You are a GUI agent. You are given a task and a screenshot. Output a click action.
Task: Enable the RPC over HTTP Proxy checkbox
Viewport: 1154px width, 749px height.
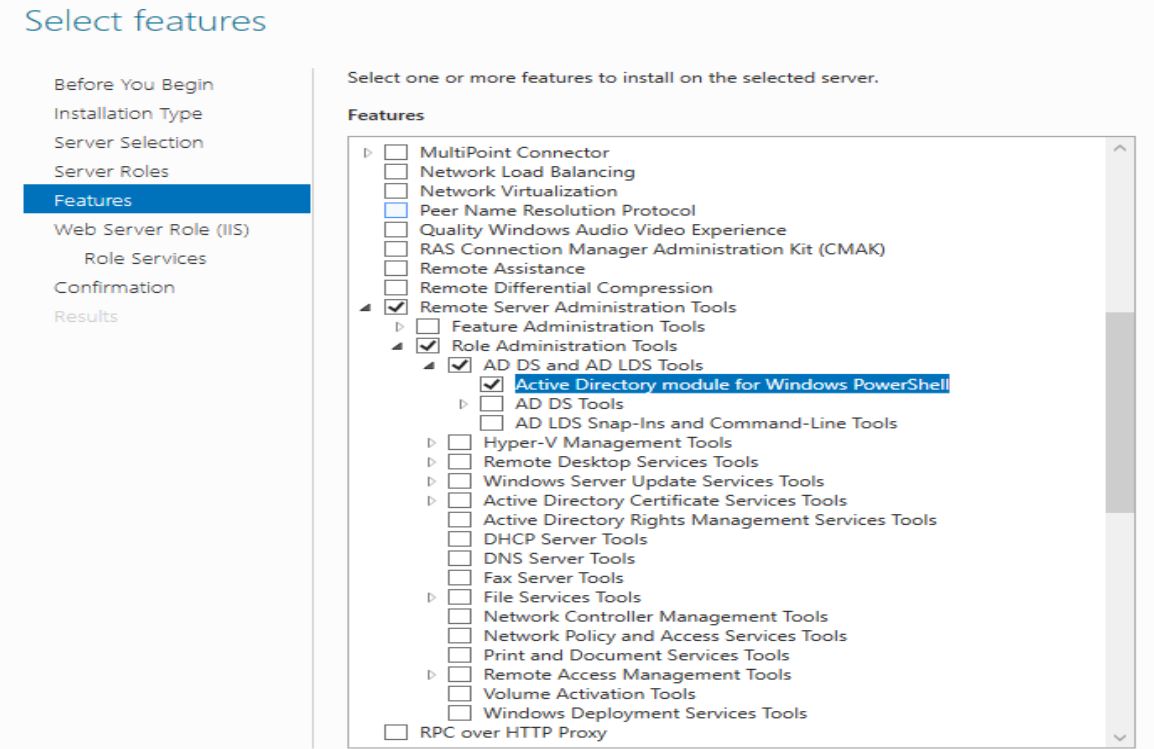click(398, 733)
